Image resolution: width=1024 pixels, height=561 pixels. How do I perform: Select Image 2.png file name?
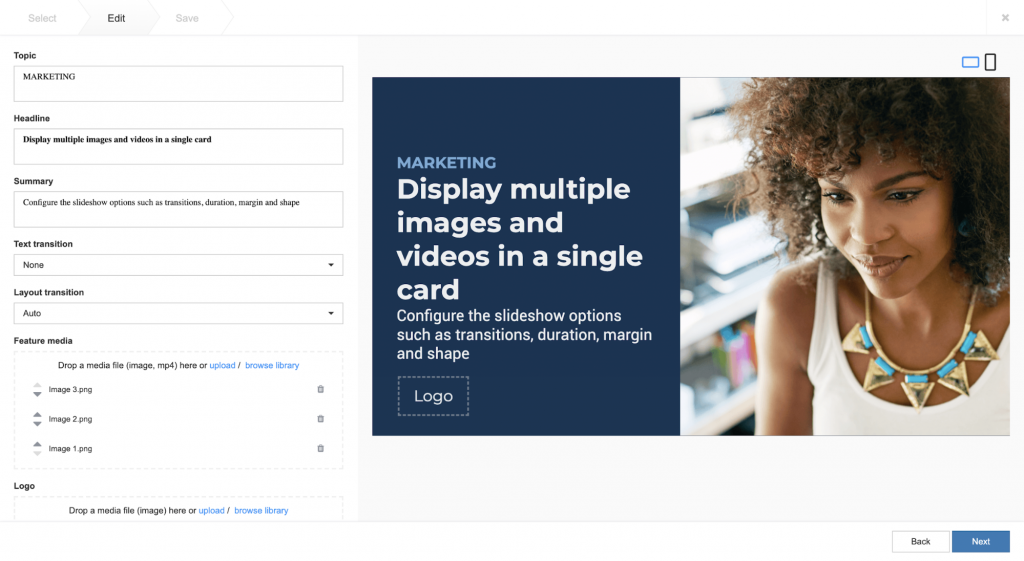71,419
